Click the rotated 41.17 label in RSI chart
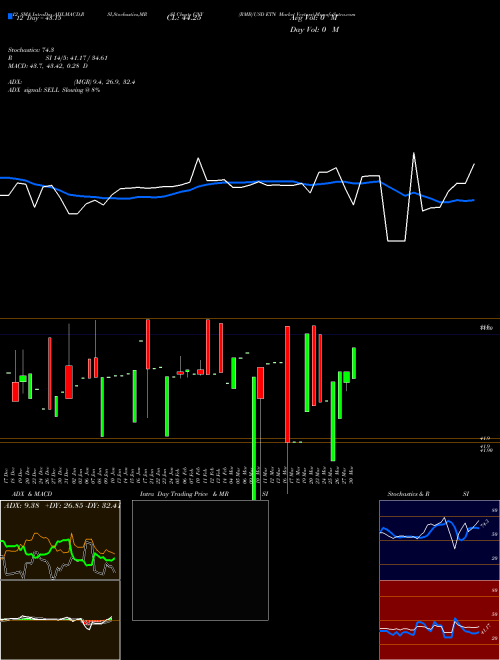The image size is (500, 660). click(484, 630)
